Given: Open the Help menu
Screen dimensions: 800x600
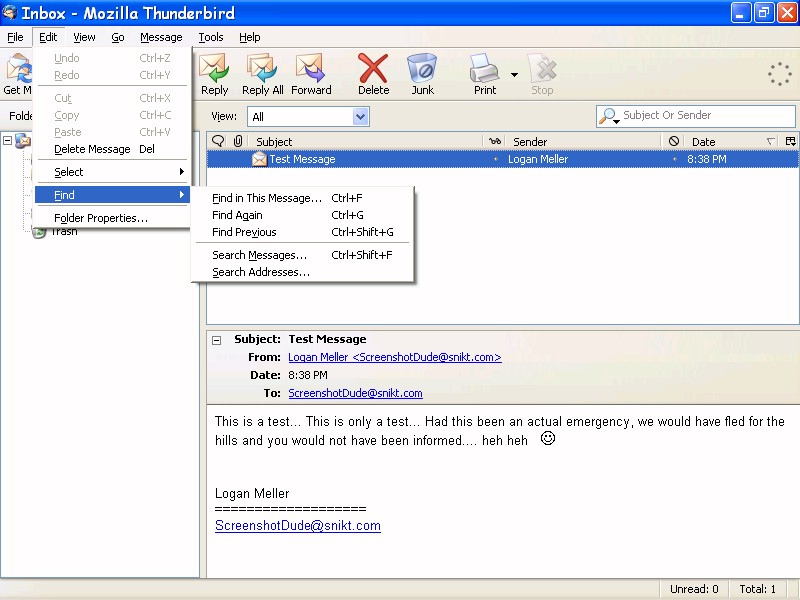Looking at the screenshot, I should click(249, 37).
